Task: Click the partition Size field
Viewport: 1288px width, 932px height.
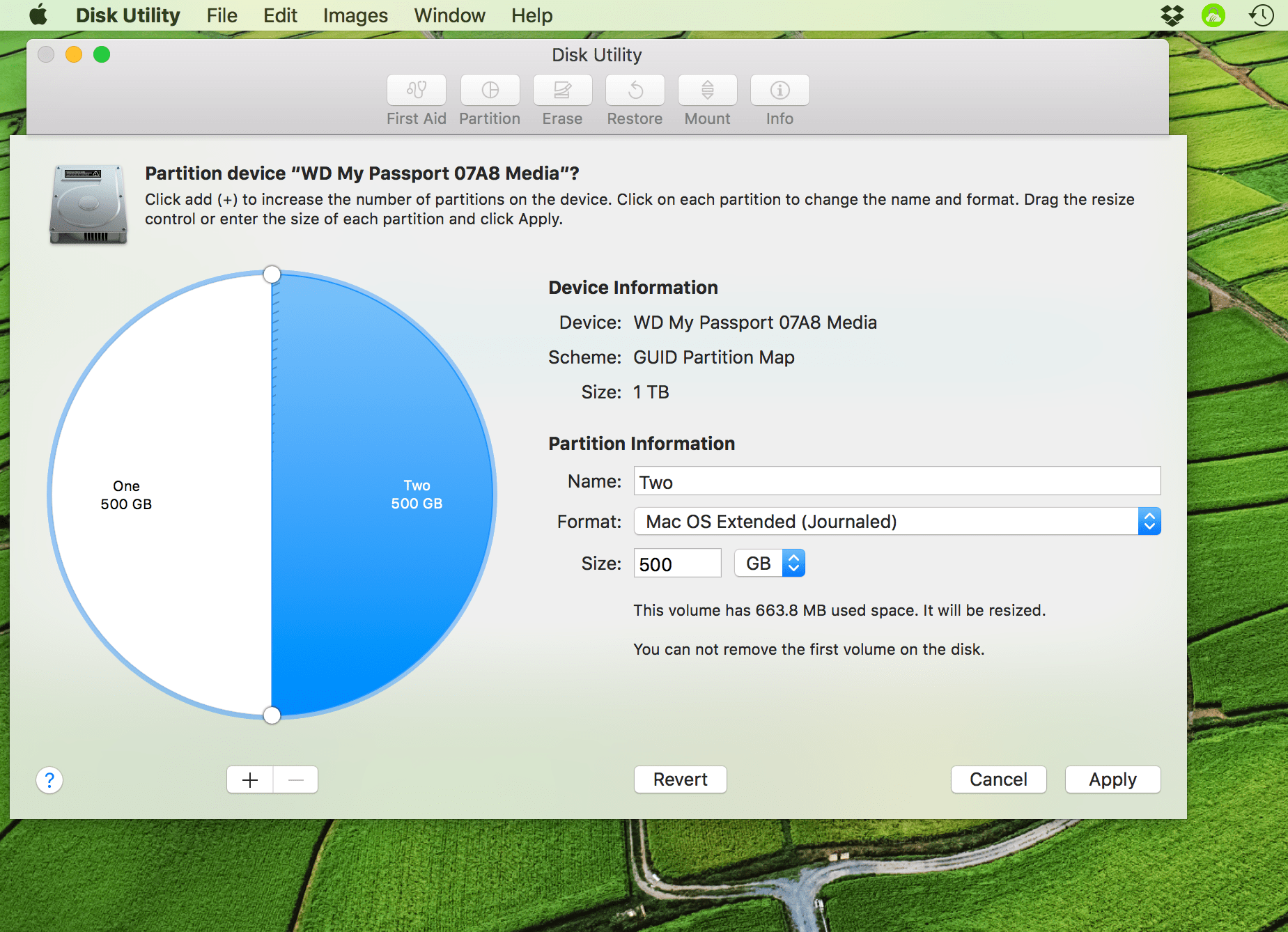Action: tap(678, 563)
